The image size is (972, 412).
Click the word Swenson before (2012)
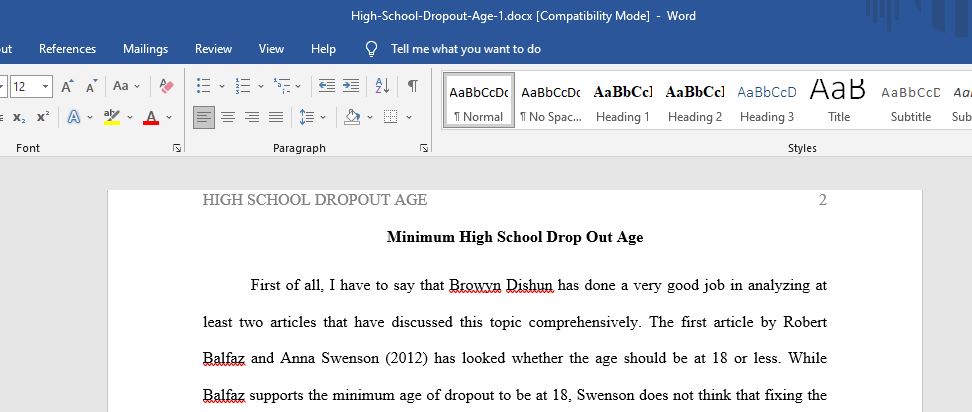tap(348, 358)
